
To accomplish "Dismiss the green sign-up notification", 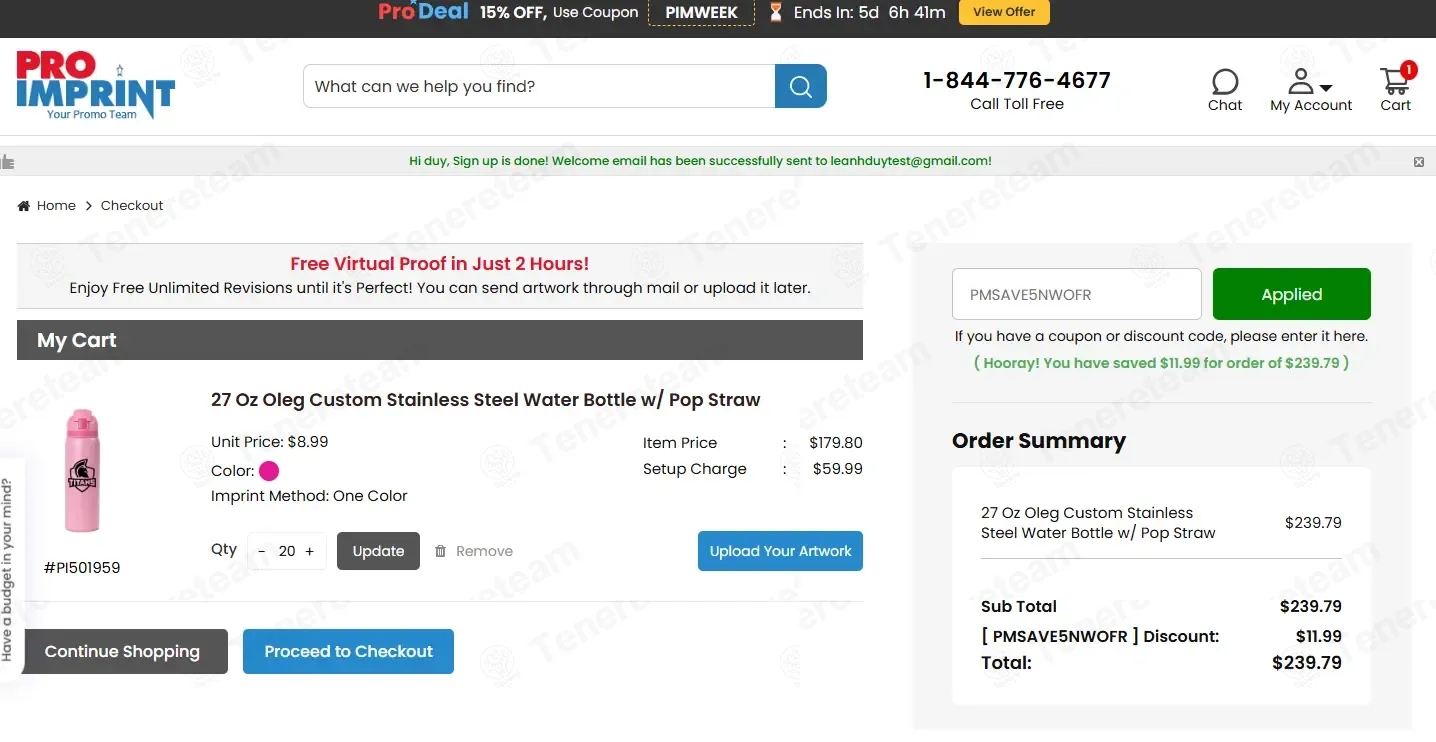I will click(x=1418, y=161).
